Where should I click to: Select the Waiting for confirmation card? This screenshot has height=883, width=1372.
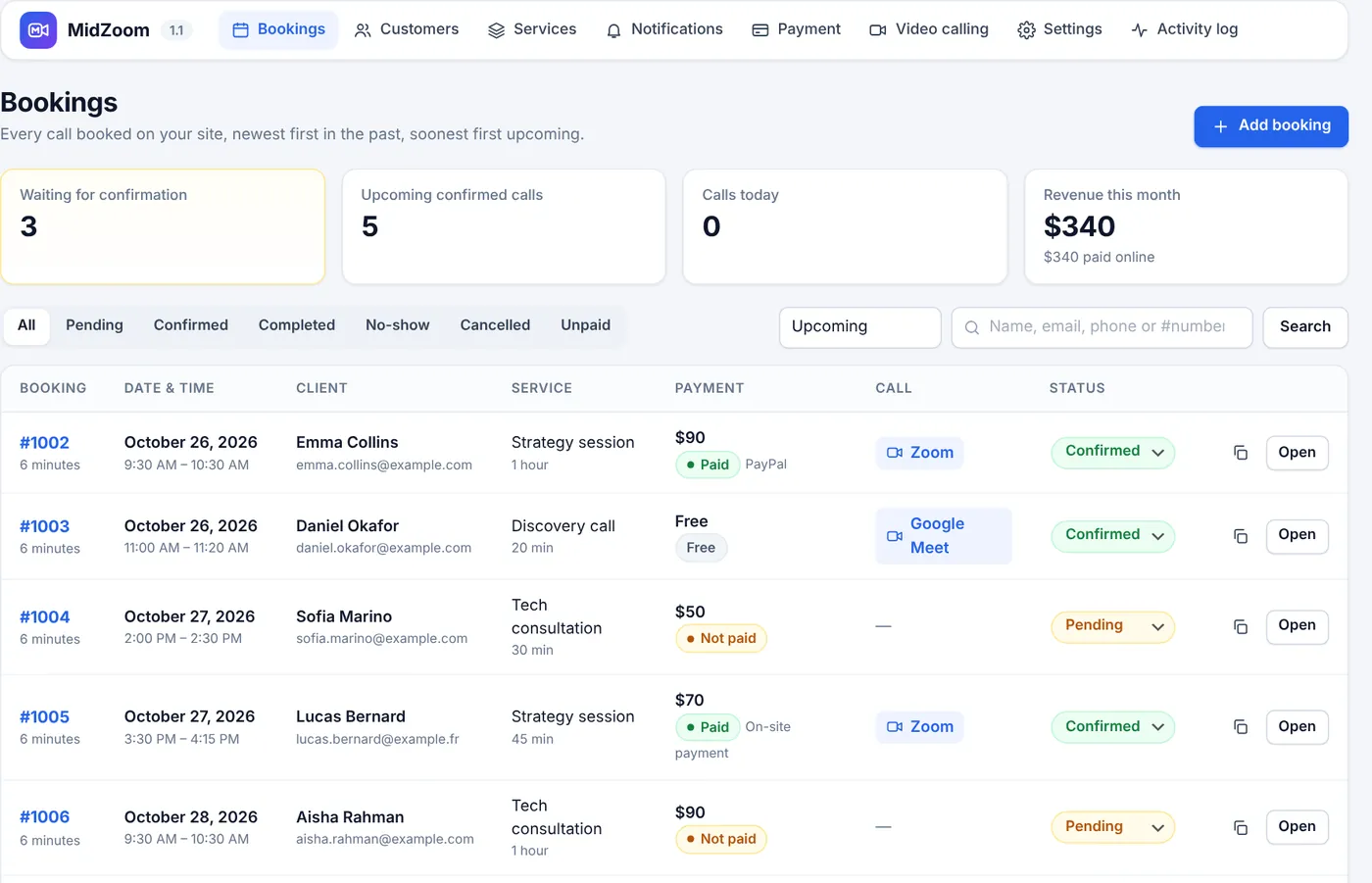click(x=163, y=227)
